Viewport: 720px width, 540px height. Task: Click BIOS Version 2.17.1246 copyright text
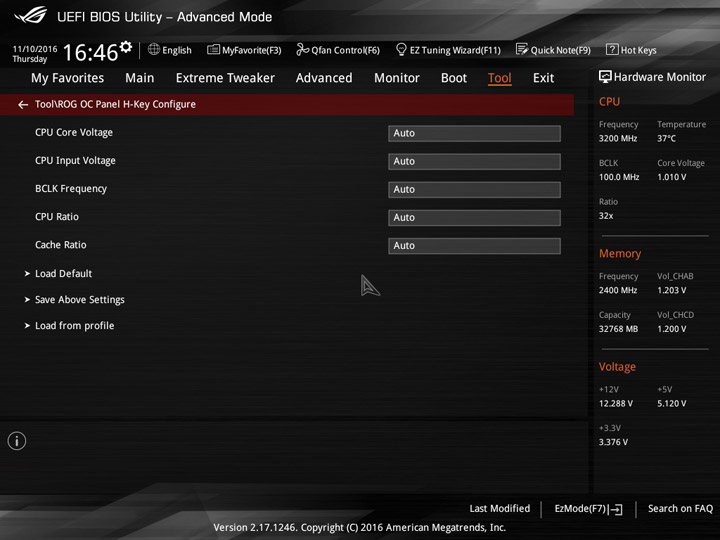pyautogui.click(x=360, y=527)
